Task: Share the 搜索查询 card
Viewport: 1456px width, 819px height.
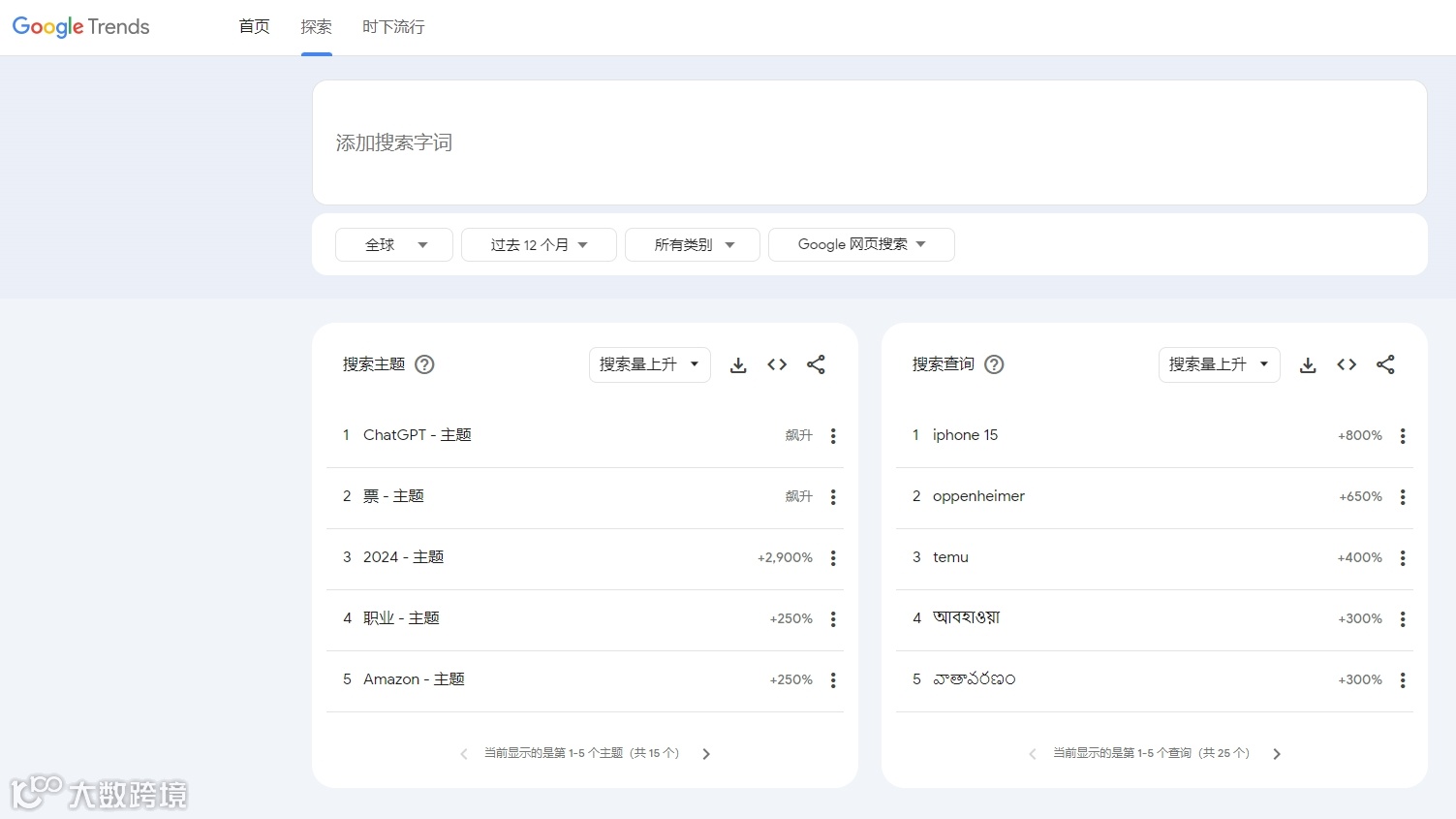Action: click(1385, 364)
